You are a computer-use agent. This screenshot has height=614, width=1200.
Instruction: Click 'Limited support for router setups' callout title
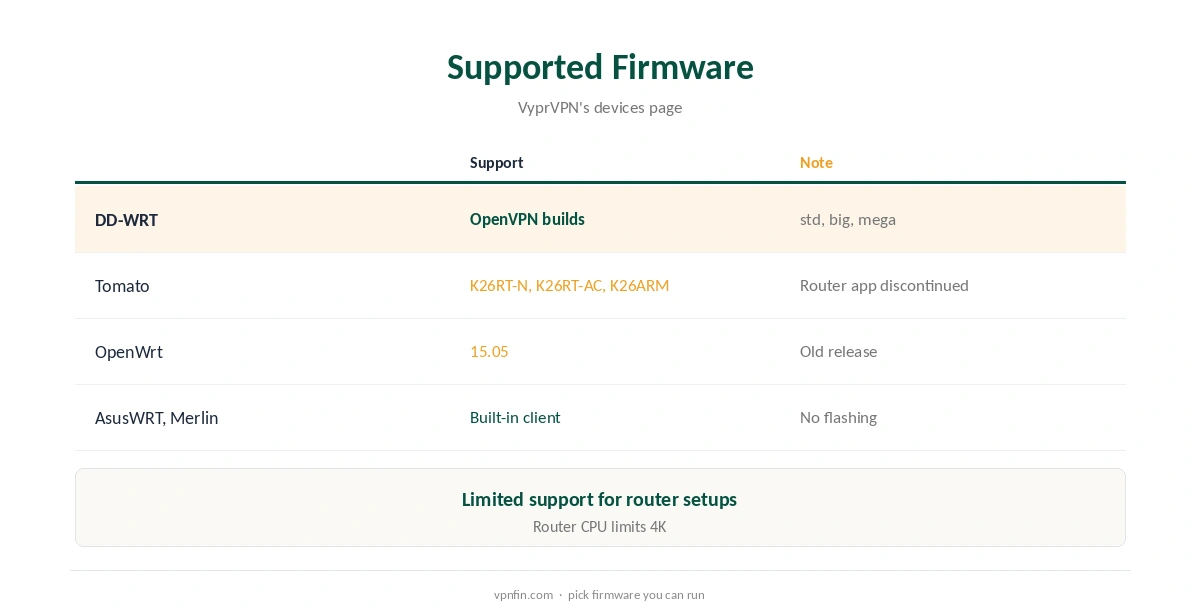(x=599, y=499)
